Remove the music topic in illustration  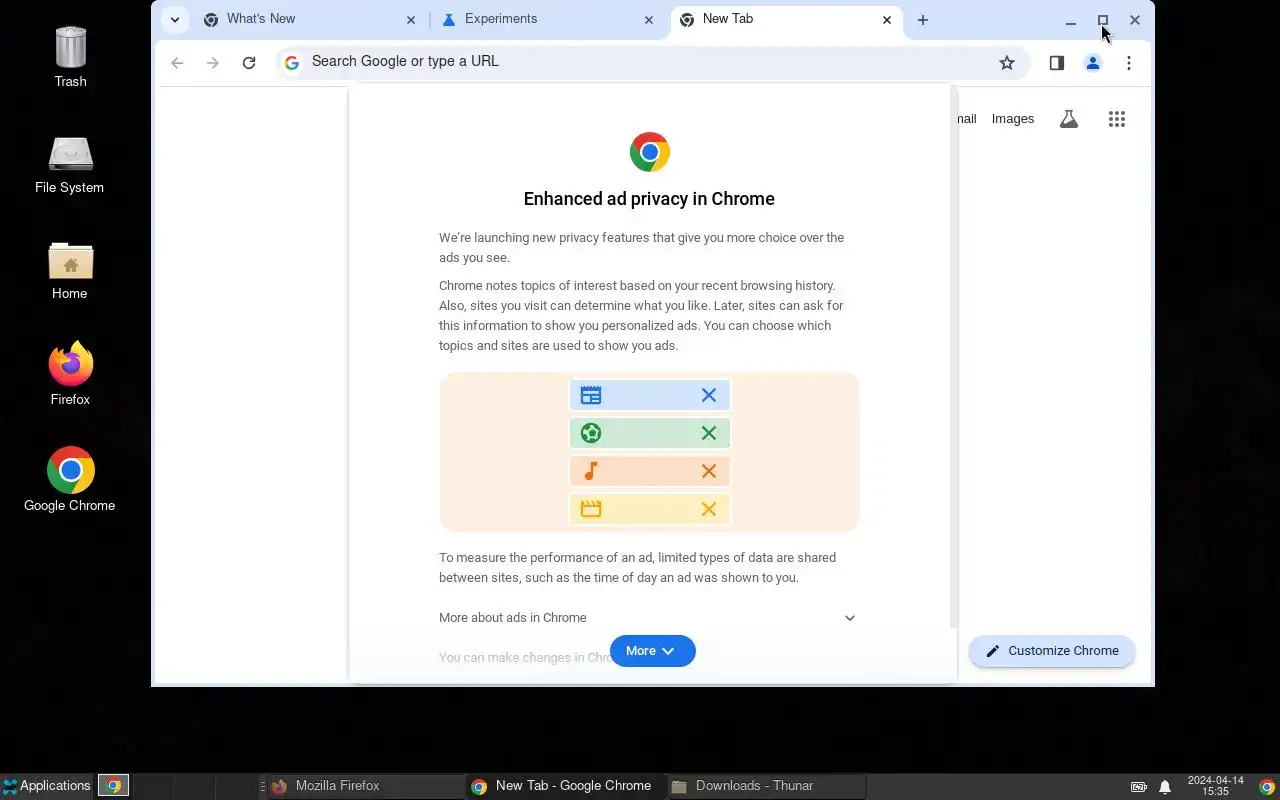pos(709,471)
